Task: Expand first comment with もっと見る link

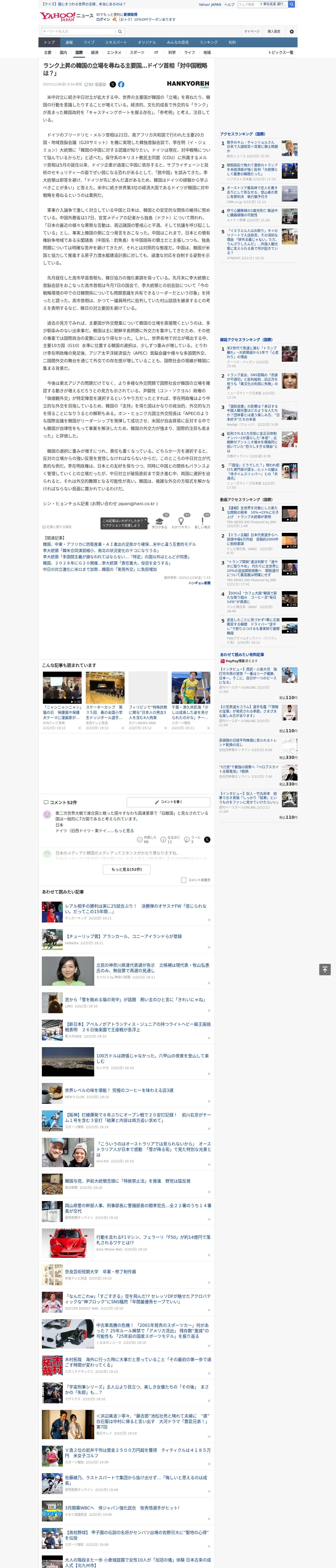Action: point(124,830)
